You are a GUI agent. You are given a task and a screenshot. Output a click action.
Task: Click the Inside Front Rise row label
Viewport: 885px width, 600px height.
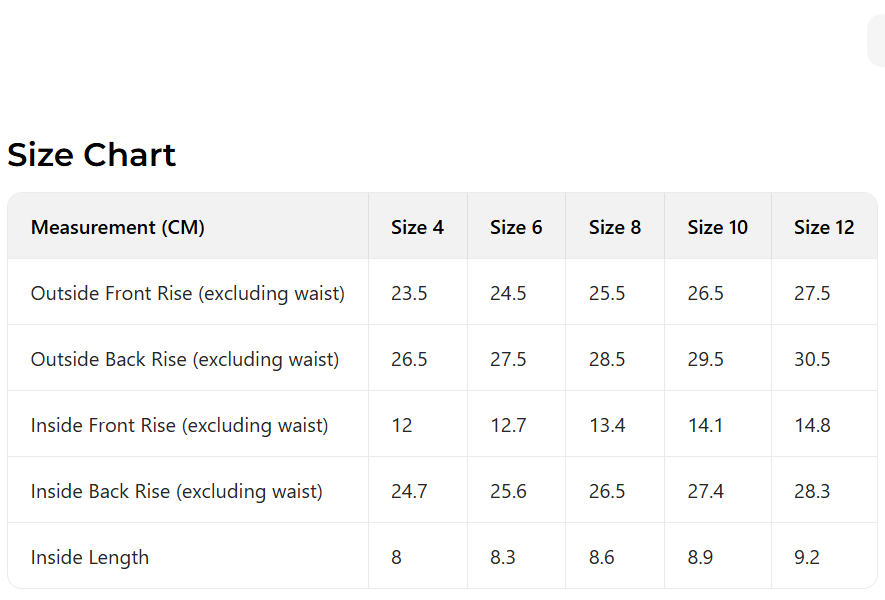coord(179,425)
